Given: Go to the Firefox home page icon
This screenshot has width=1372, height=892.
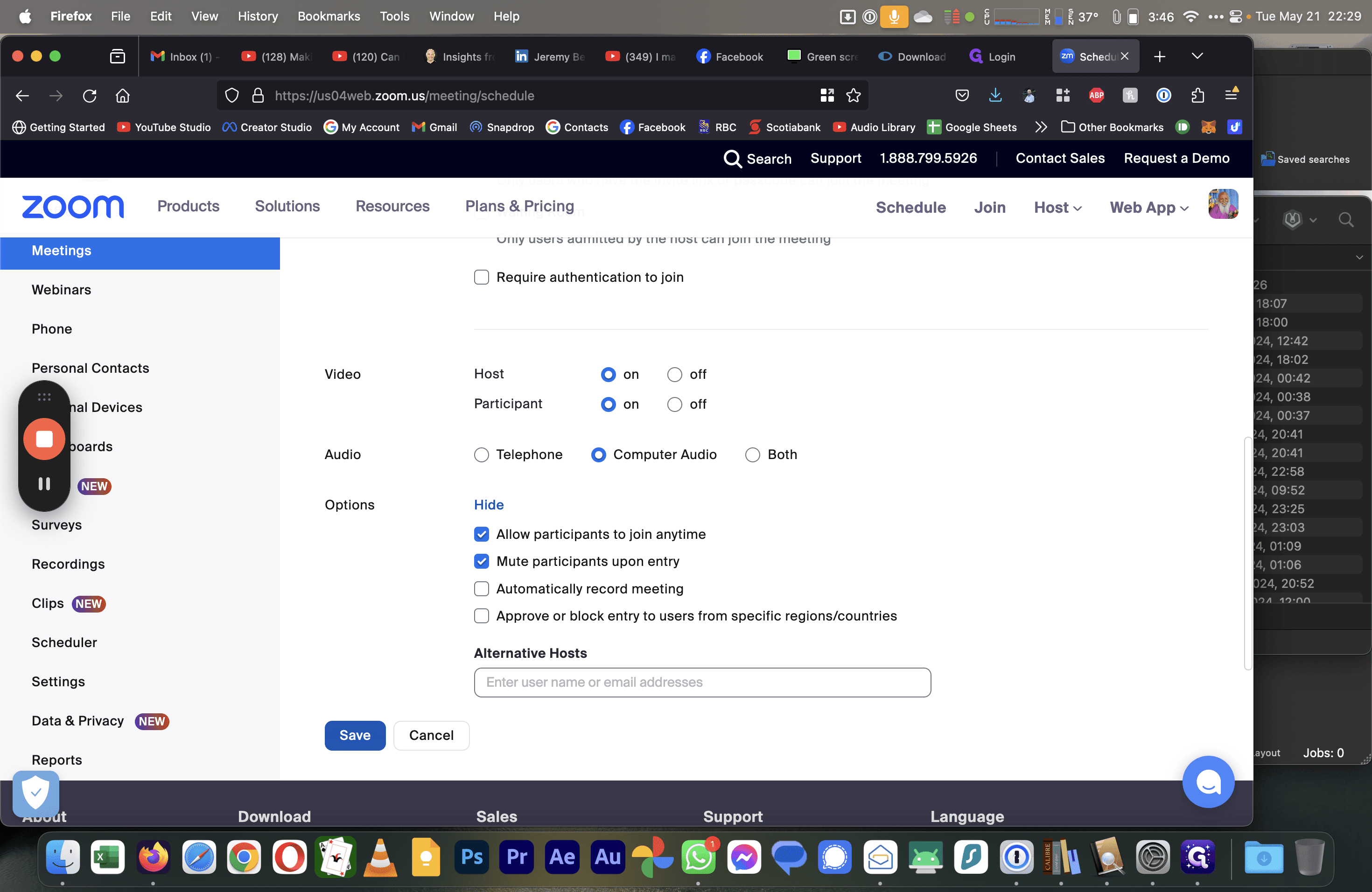Looking at the screenshot, I should pos(123,96).
